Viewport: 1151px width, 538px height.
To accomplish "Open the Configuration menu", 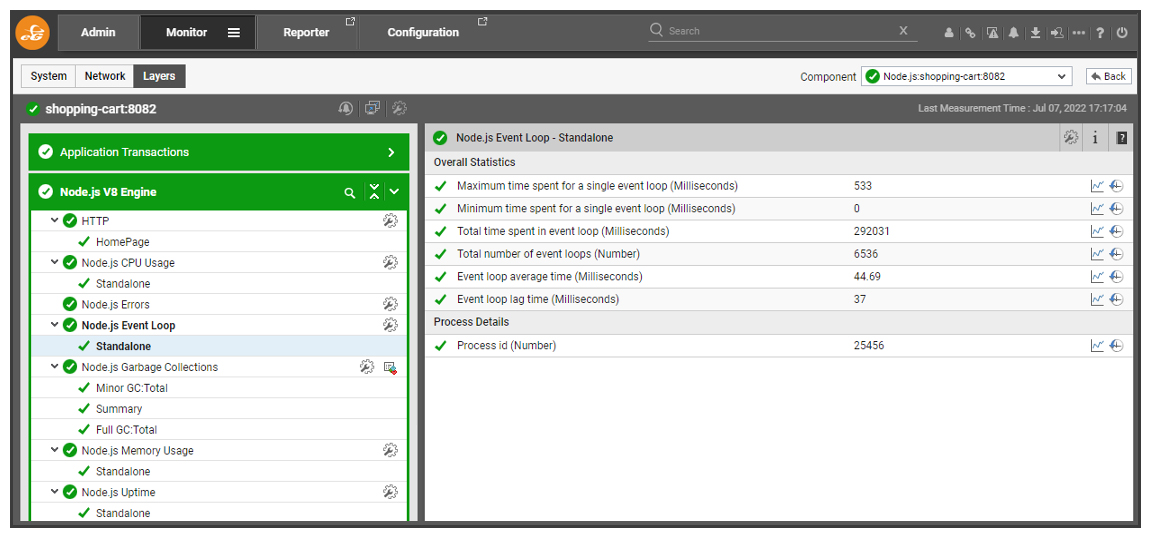I will tap(425, 32).
